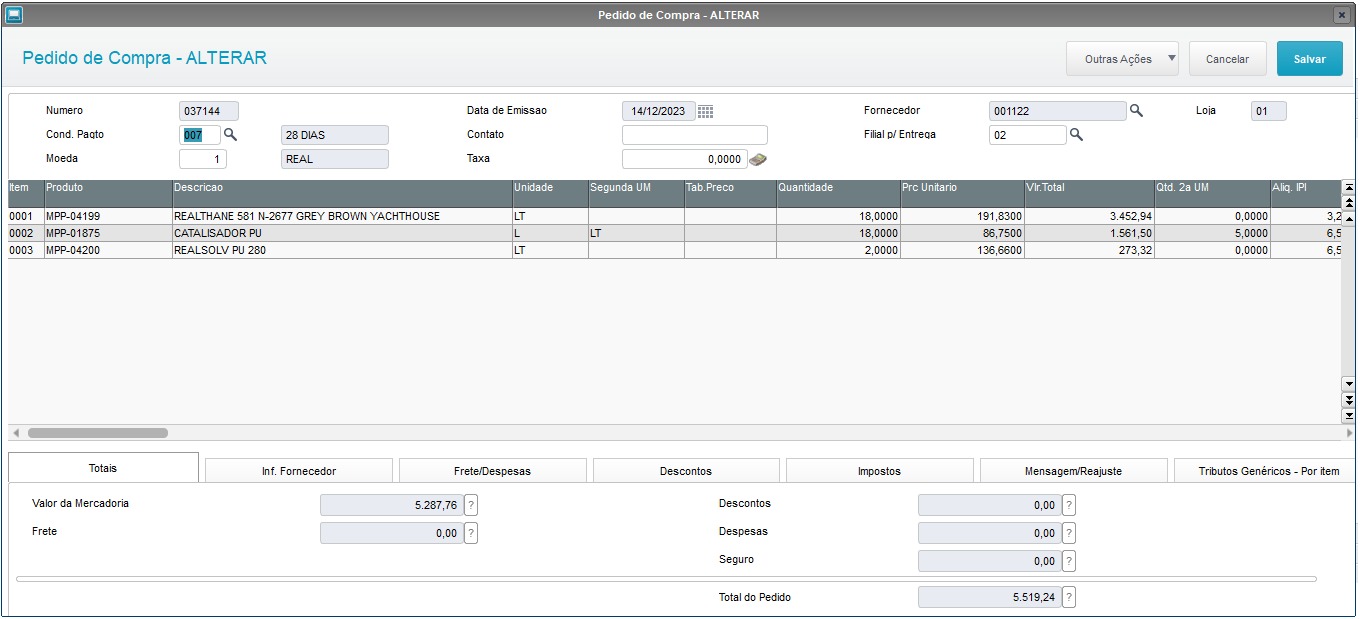
Task: Jump to last row using grid bottom arrow
Action: pyautogui.click(x=1348, y=415)
